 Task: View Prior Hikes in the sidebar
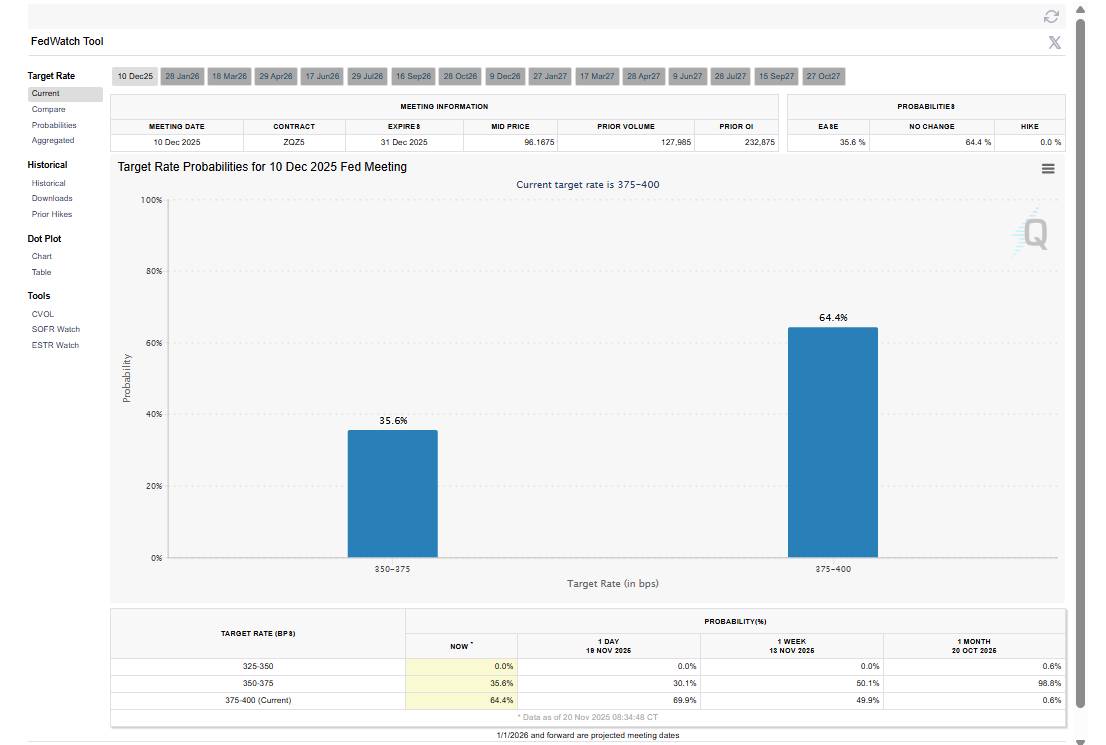click(52, 214)
